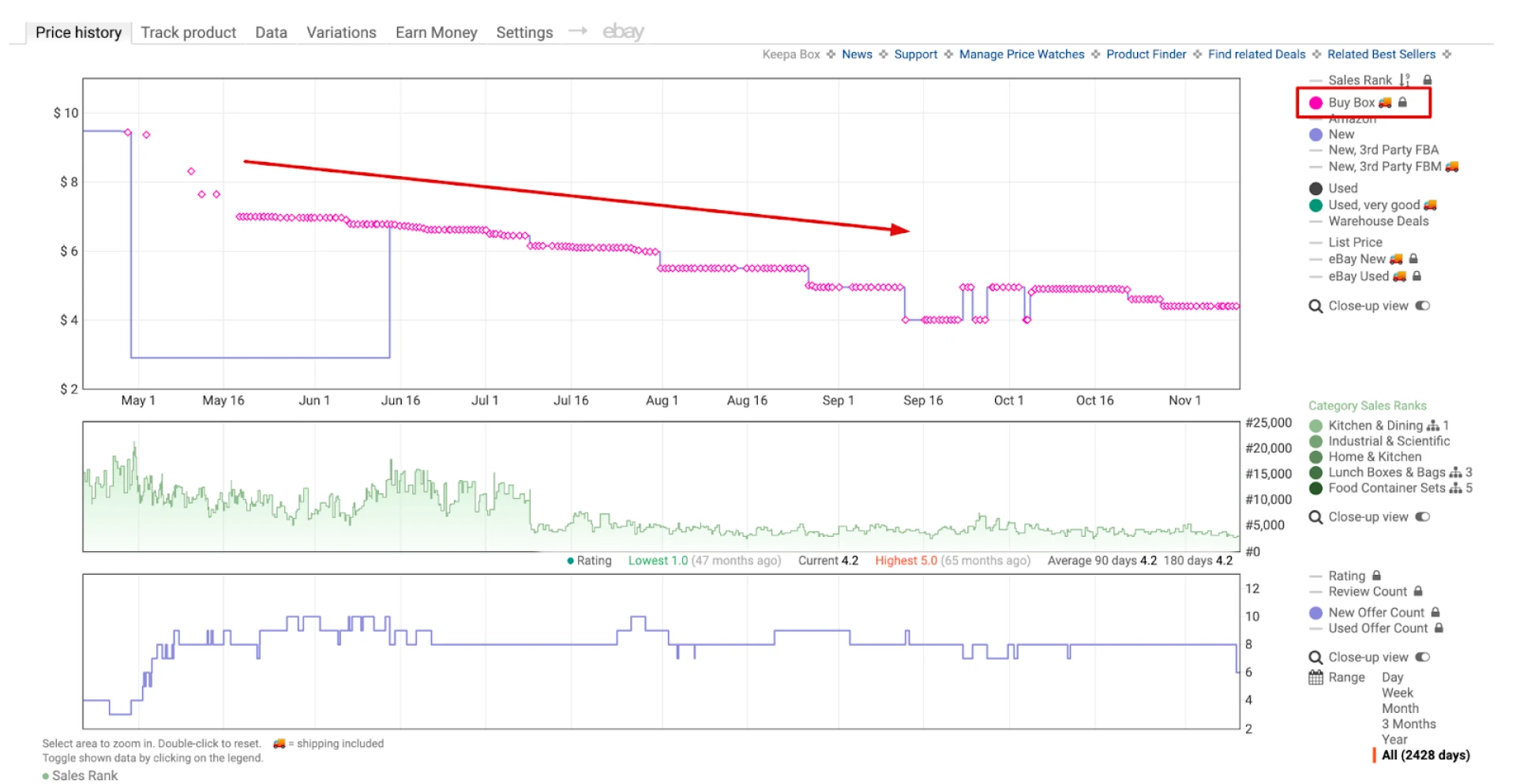
Task: Click the magnifier icon next to the top Close-up view
Action: tap(1315, 306)
